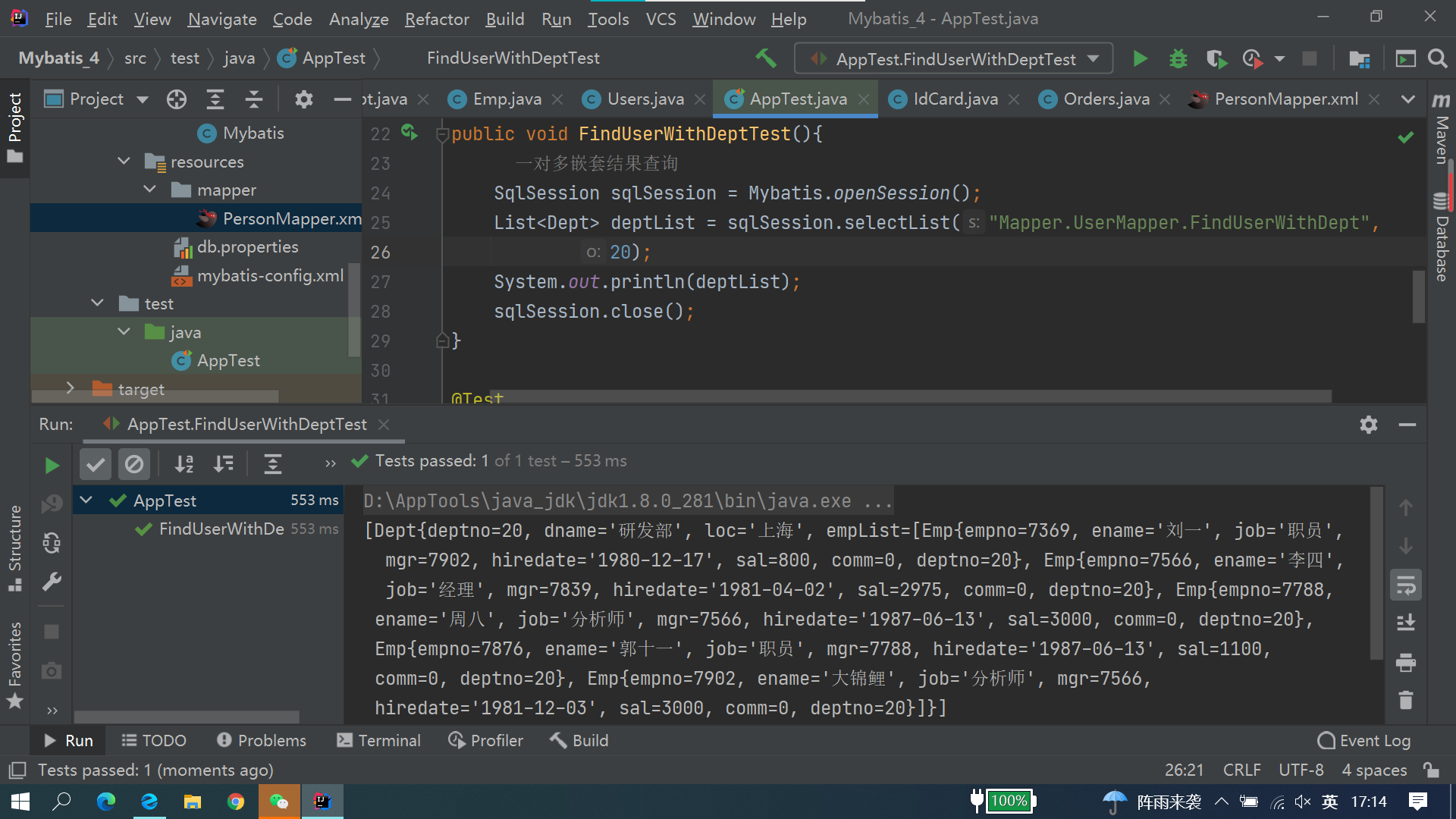This screenshot has width=1456, height=819.
Task: Click the green Run button in toolbar
Action: (1140, 58)
